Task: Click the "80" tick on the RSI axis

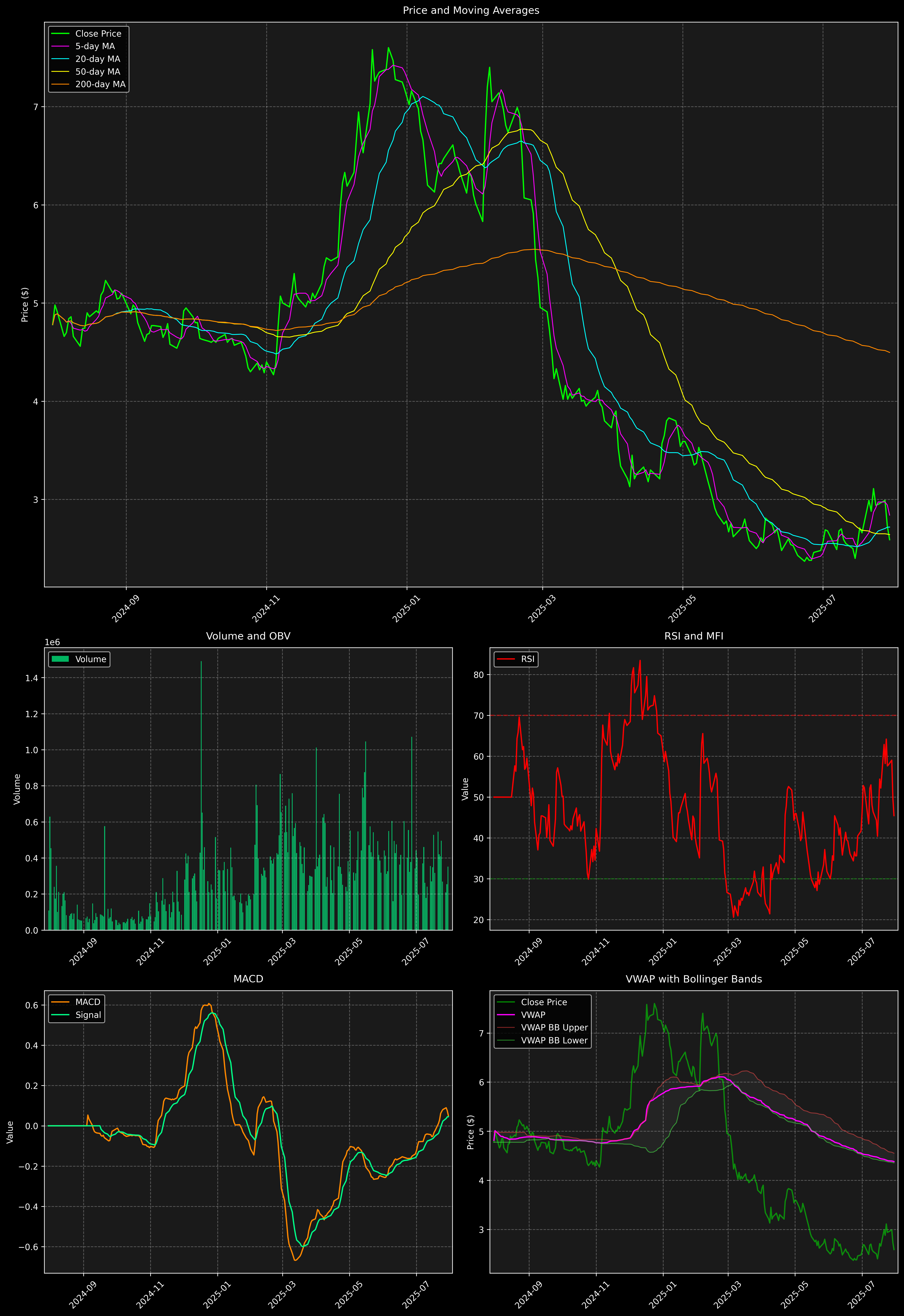Action: (479, 675)
